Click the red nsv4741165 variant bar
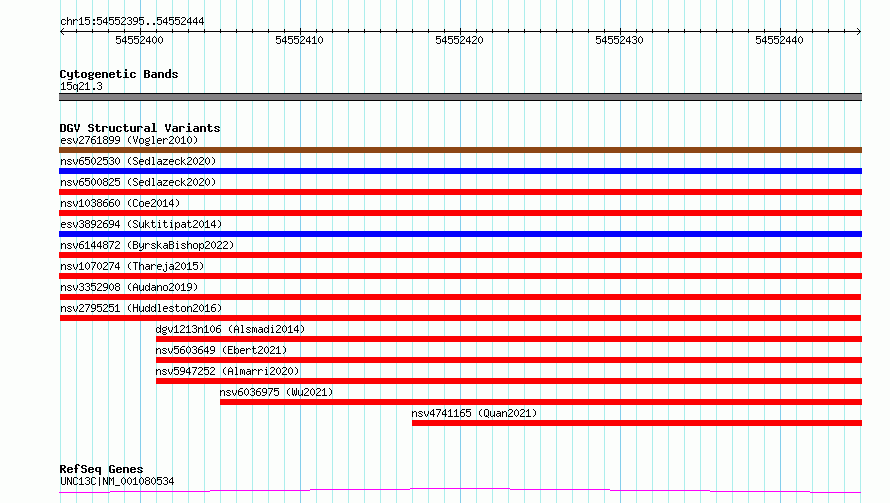This screenshot has width=890, height=503. tap(637, 423)
